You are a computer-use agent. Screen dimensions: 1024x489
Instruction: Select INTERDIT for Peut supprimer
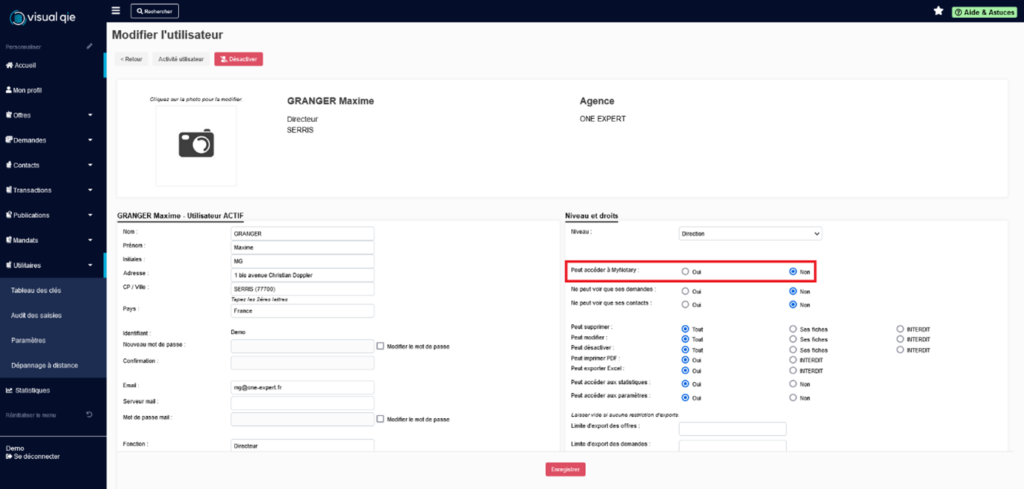pos(900,327)
